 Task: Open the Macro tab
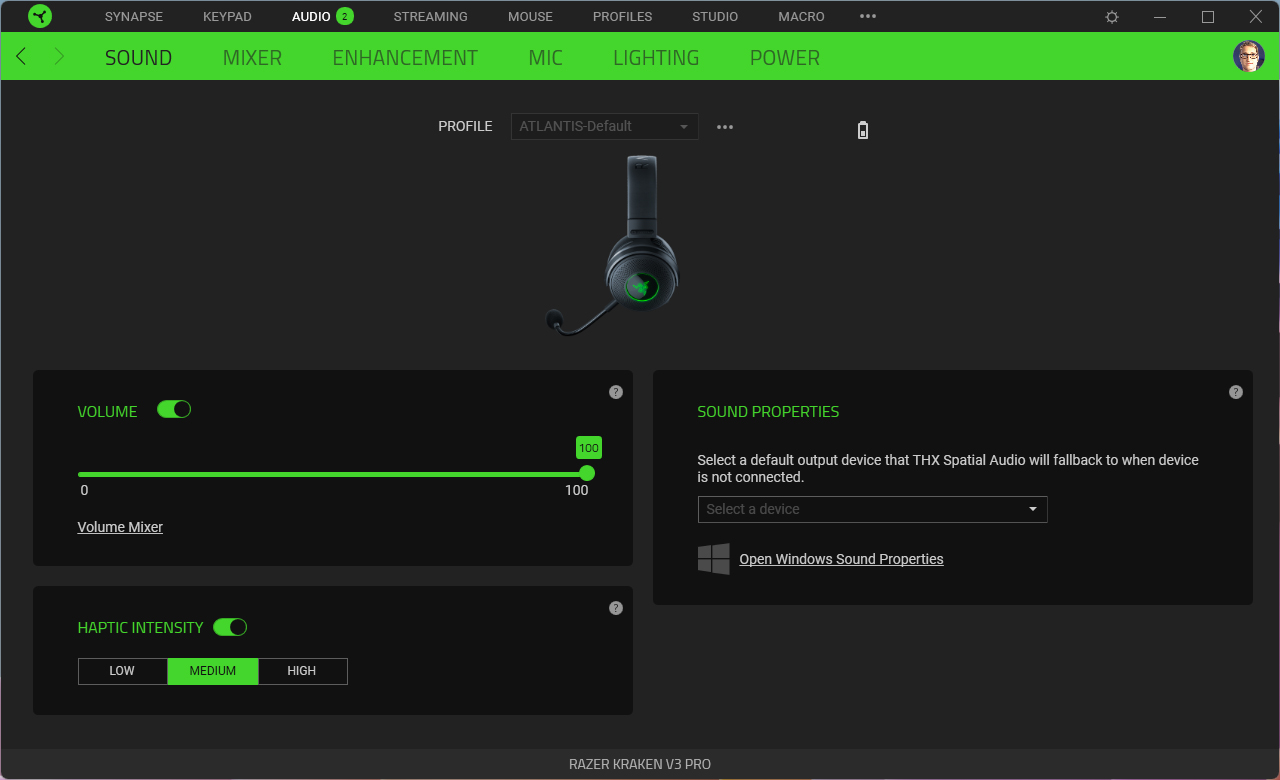[801, 17]
